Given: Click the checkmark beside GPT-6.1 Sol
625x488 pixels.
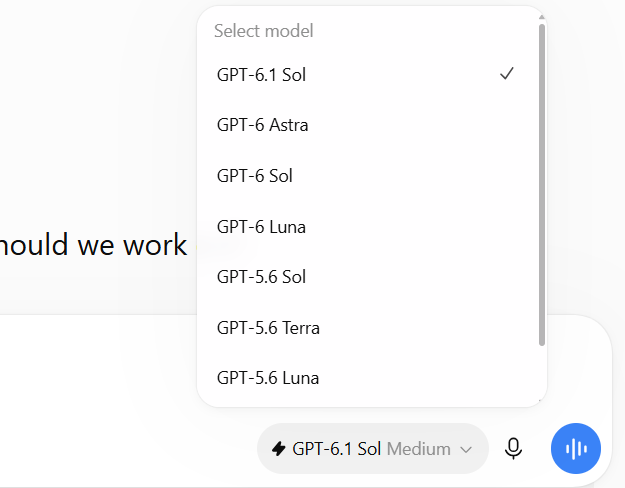Looking at the screenshot, I should pyautogui.click(x=507, y=74).
